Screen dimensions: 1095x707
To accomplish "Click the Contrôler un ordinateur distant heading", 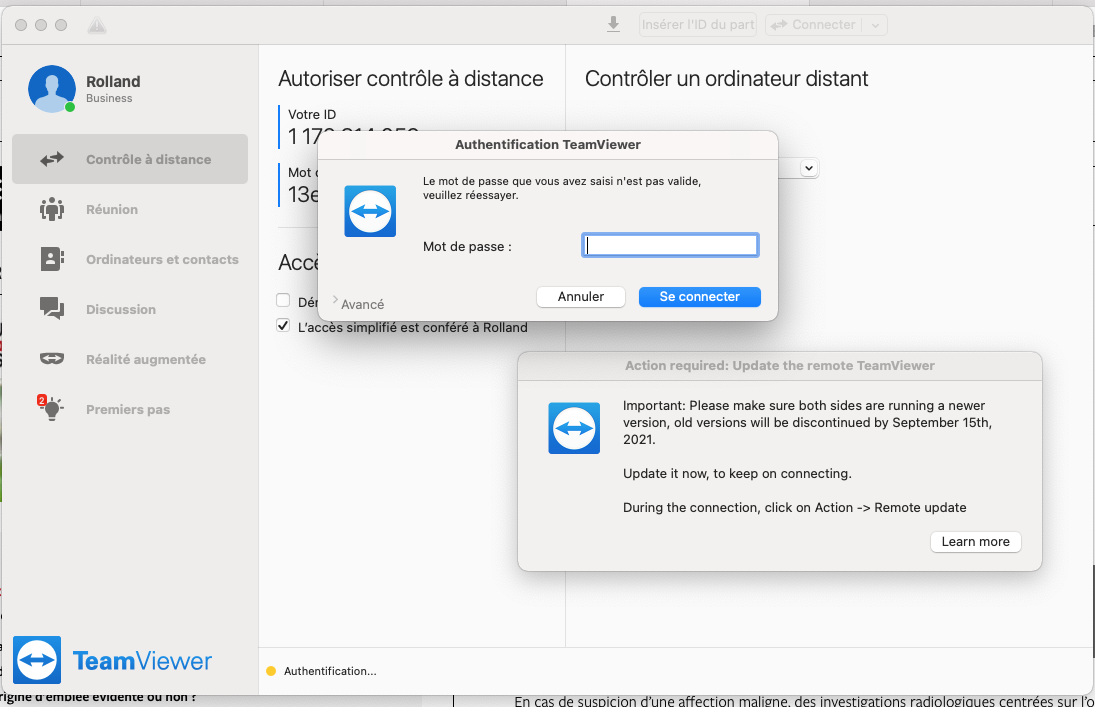I will (x=726, y=79).
